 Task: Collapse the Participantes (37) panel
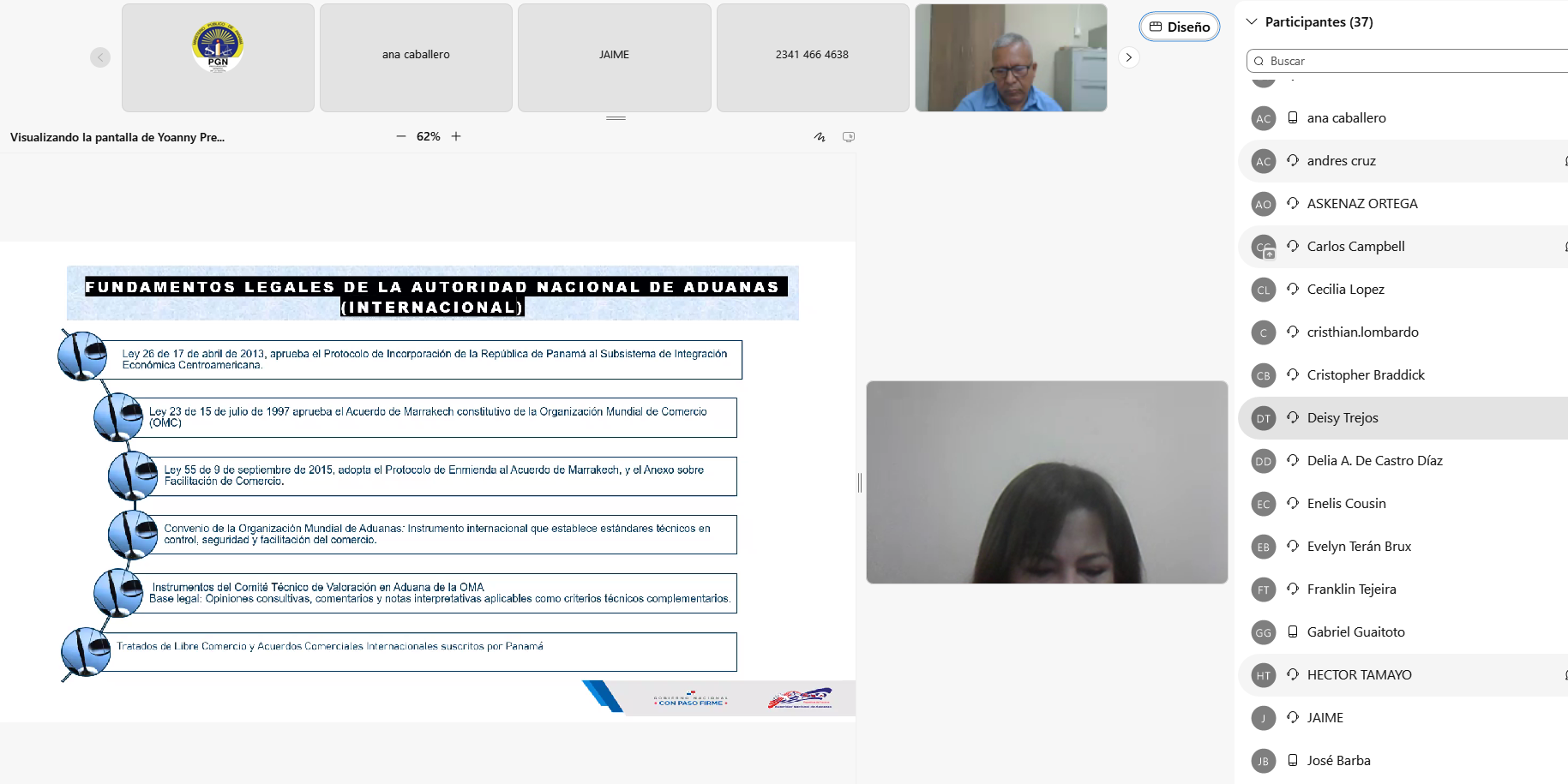[x=1253, y=21]
